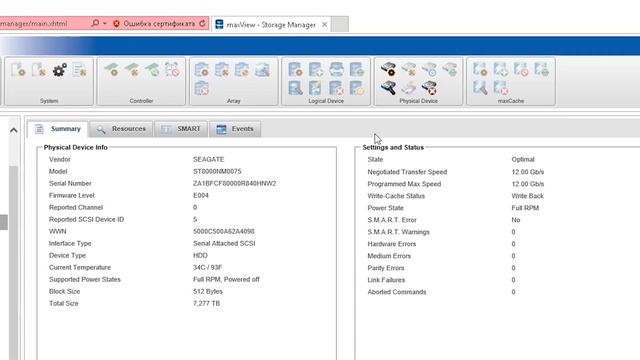
Task: Open a new browser tab
Action: tap(340, 24)
